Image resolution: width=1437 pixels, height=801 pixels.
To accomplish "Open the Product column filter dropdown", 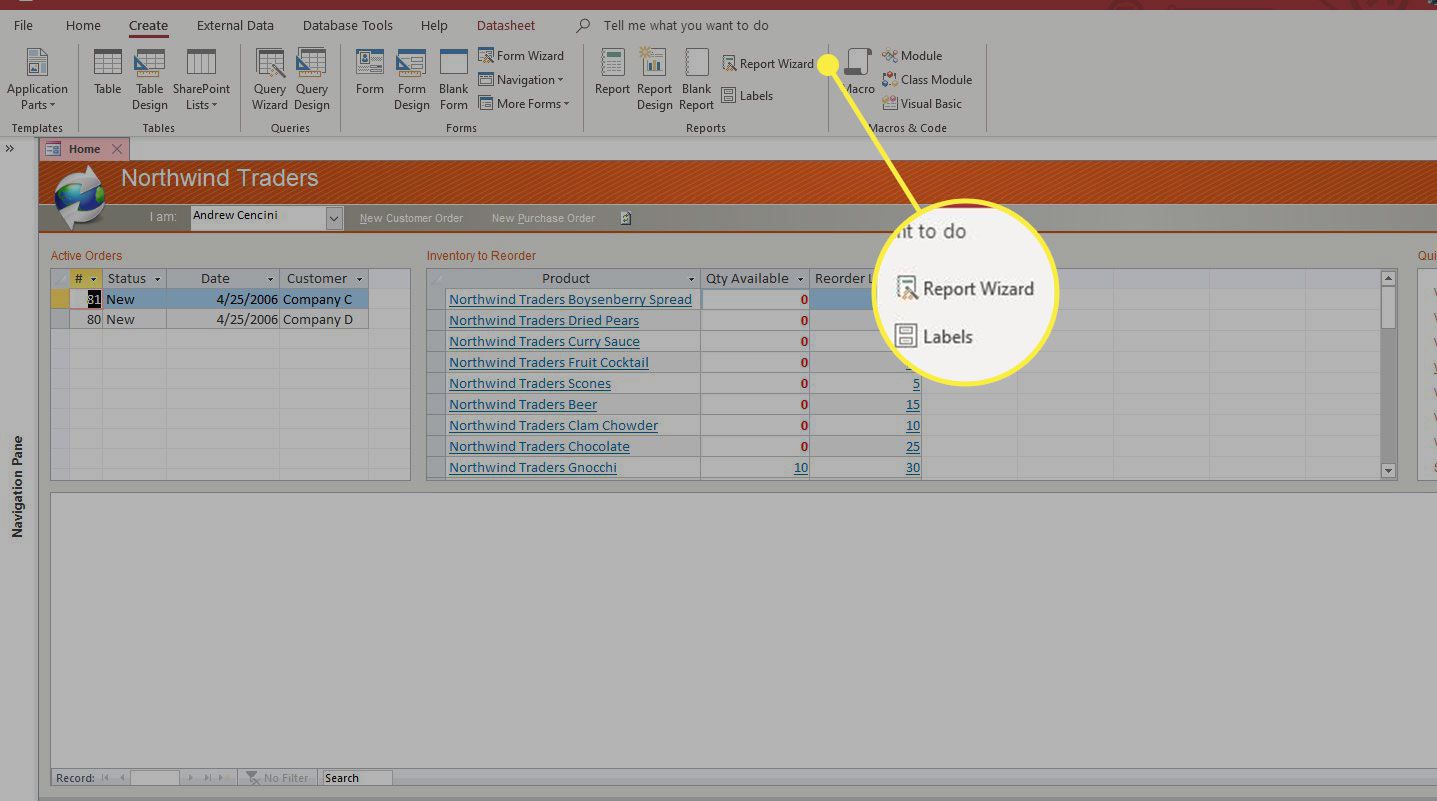I will (691, 279).
